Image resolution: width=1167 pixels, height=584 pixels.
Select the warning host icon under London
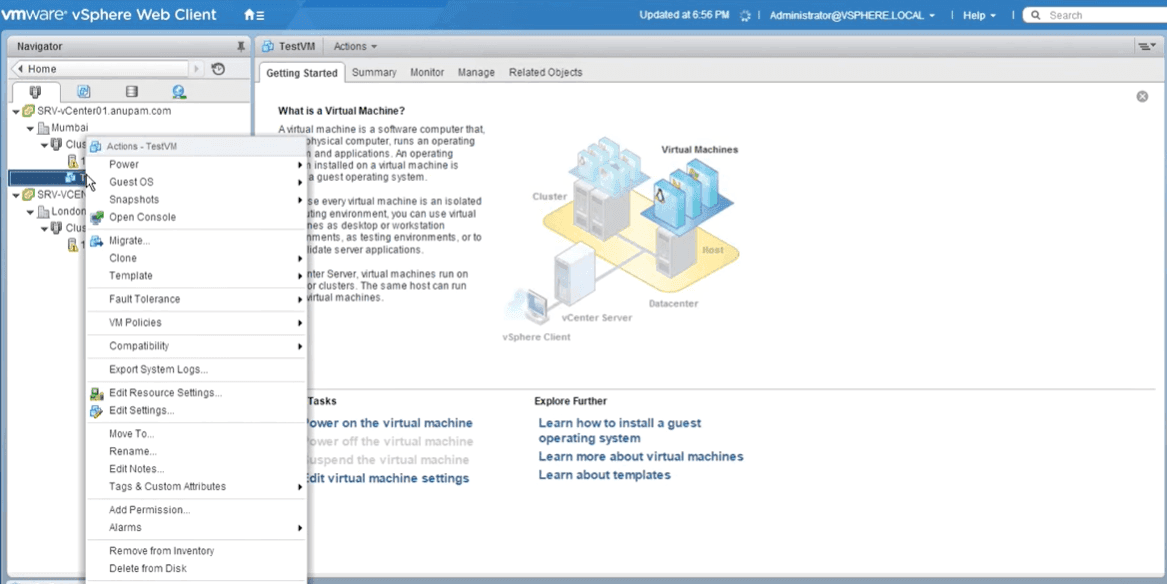tap(73, 245)
